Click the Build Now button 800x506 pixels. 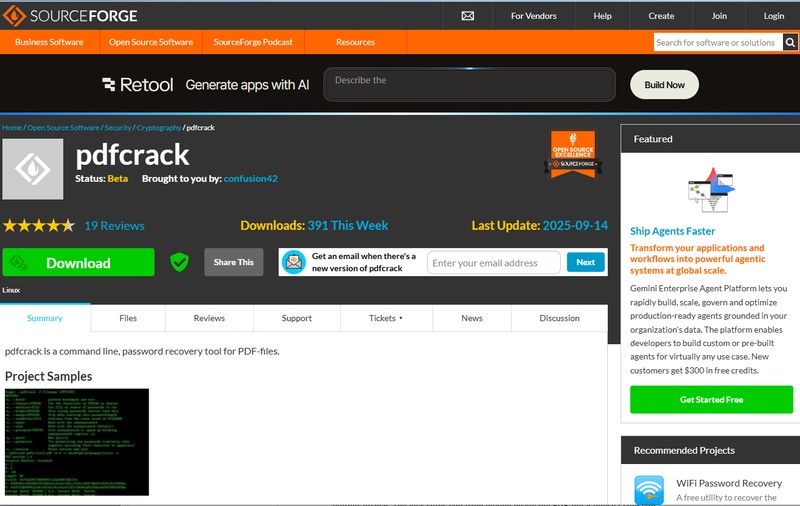click(x=664, y=85)
